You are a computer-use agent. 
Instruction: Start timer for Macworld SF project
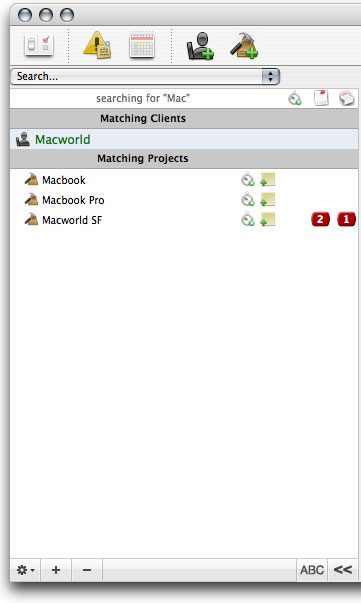(x=248, y=220)
